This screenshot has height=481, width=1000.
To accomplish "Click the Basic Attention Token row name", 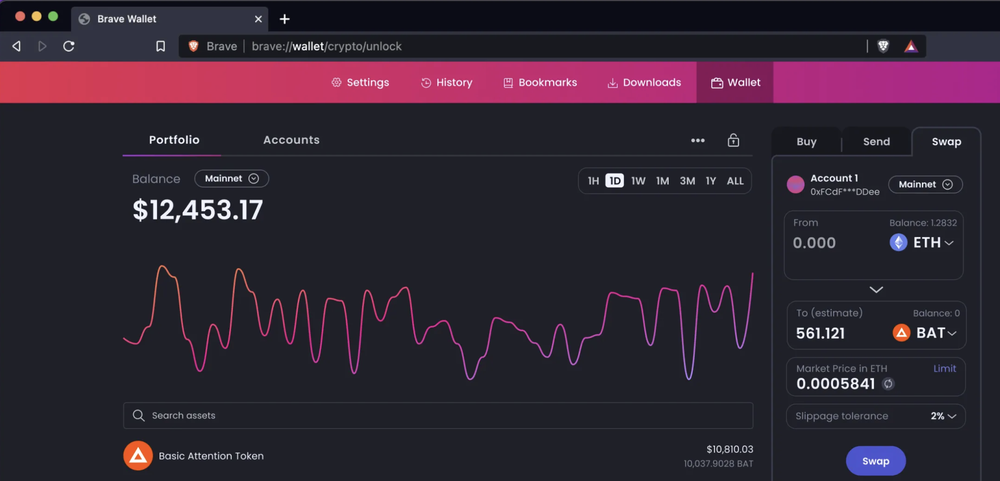I will pyautogui.click(x=211, y=456).
